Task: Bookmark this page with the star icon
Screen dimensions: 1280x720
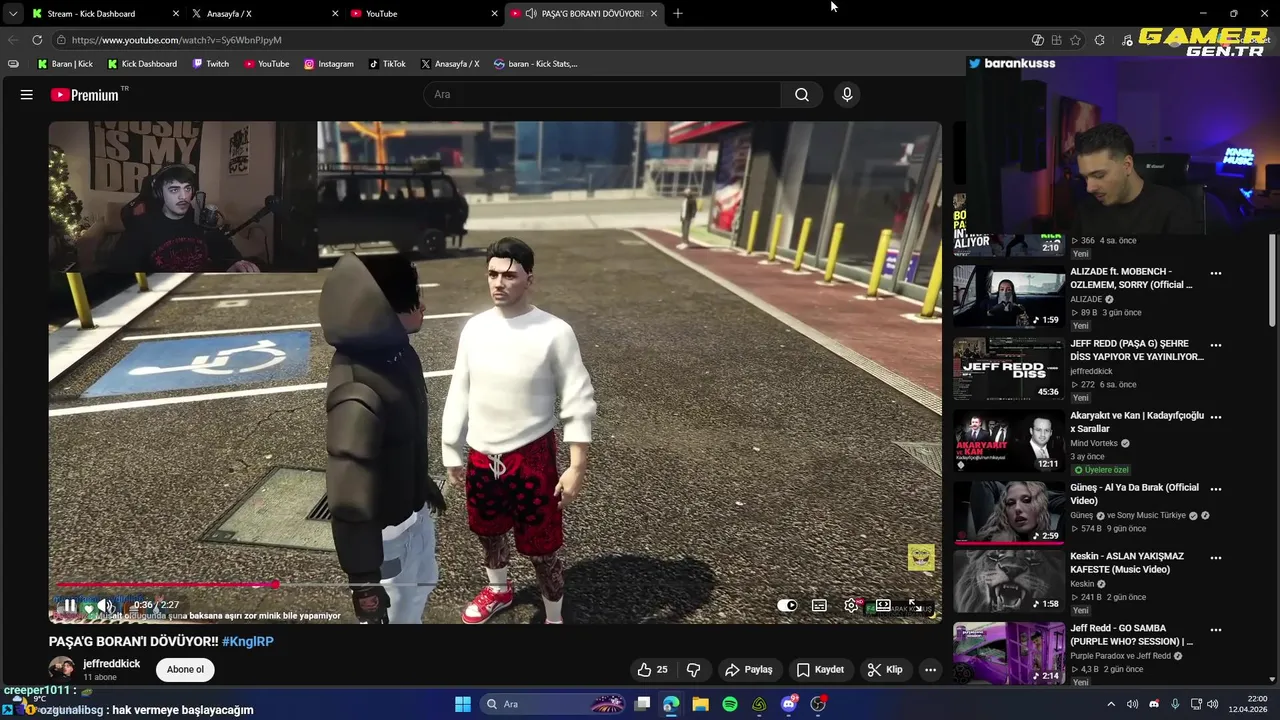Action: point(1075,40)
